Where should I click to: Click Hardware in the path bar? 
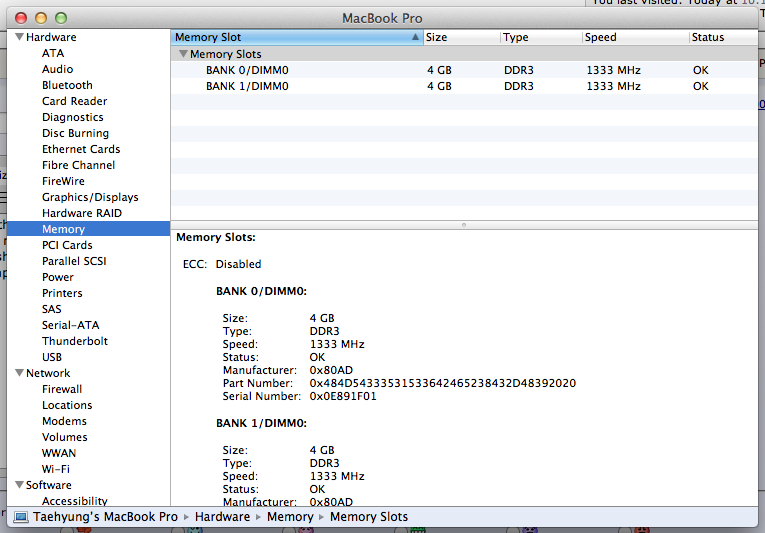(222, 517)
